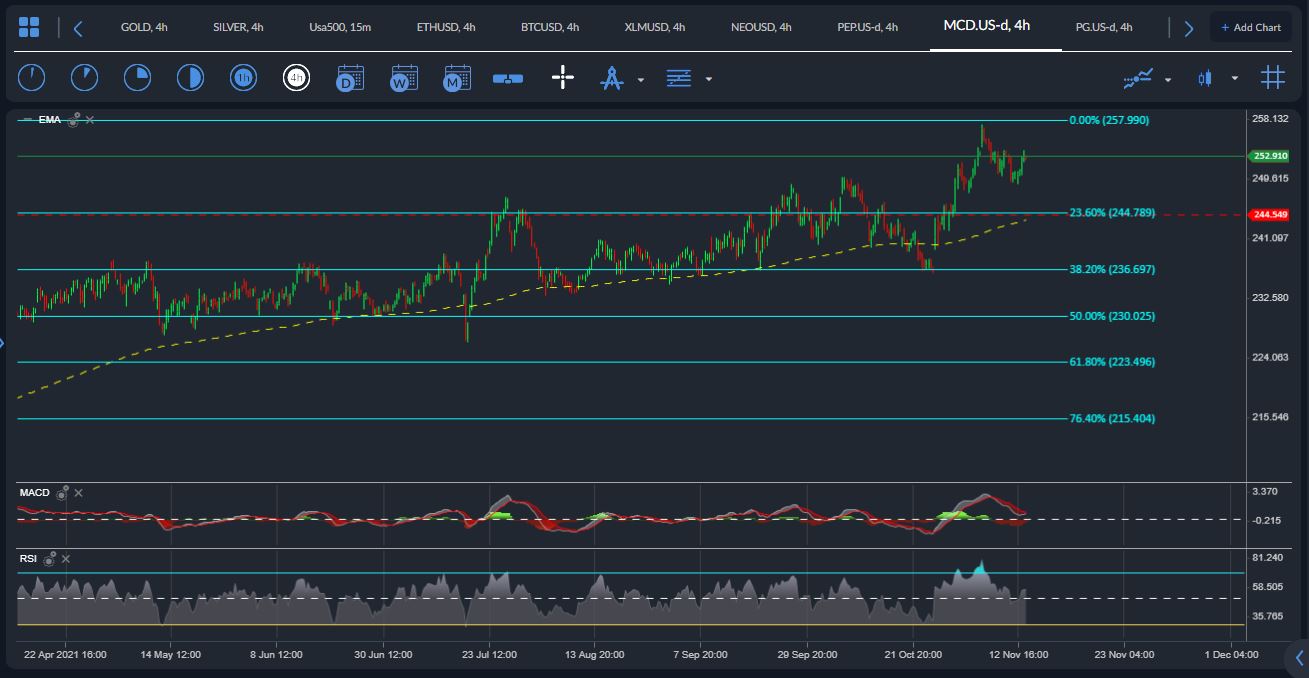Close the MACD indicator panel
1309x678 pixels.
[79, 493]
